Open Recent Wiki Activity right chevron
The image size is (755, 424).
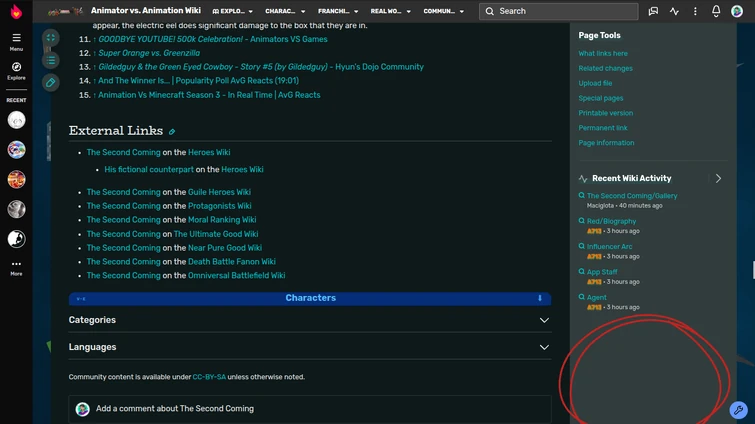point(718,179)
